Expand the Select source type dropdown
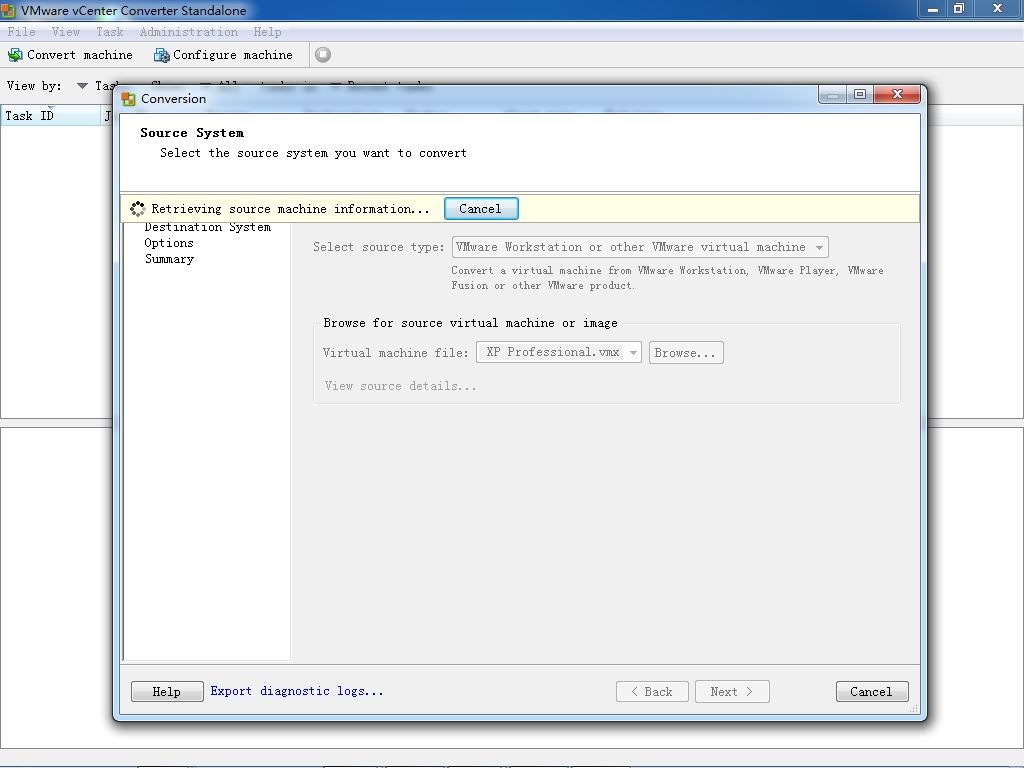Image resolution: width=1024 pixels, height=768 pixels. pyautogui.click(x=819, y=248)
